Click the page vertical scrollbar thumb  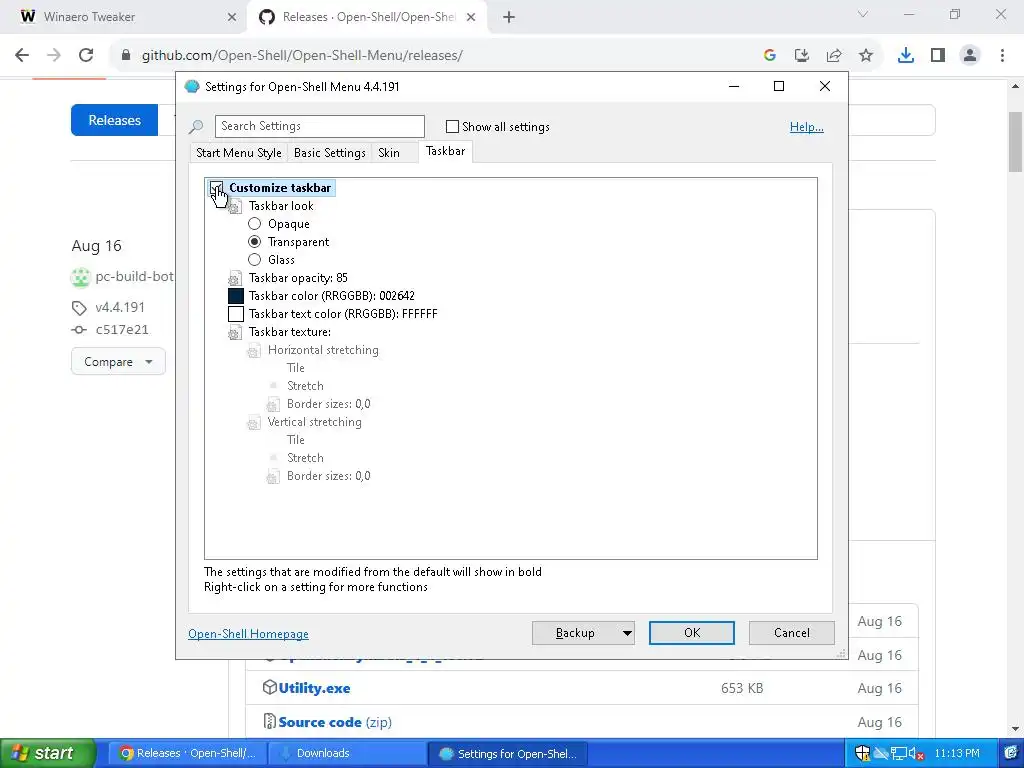[1016, 142]
